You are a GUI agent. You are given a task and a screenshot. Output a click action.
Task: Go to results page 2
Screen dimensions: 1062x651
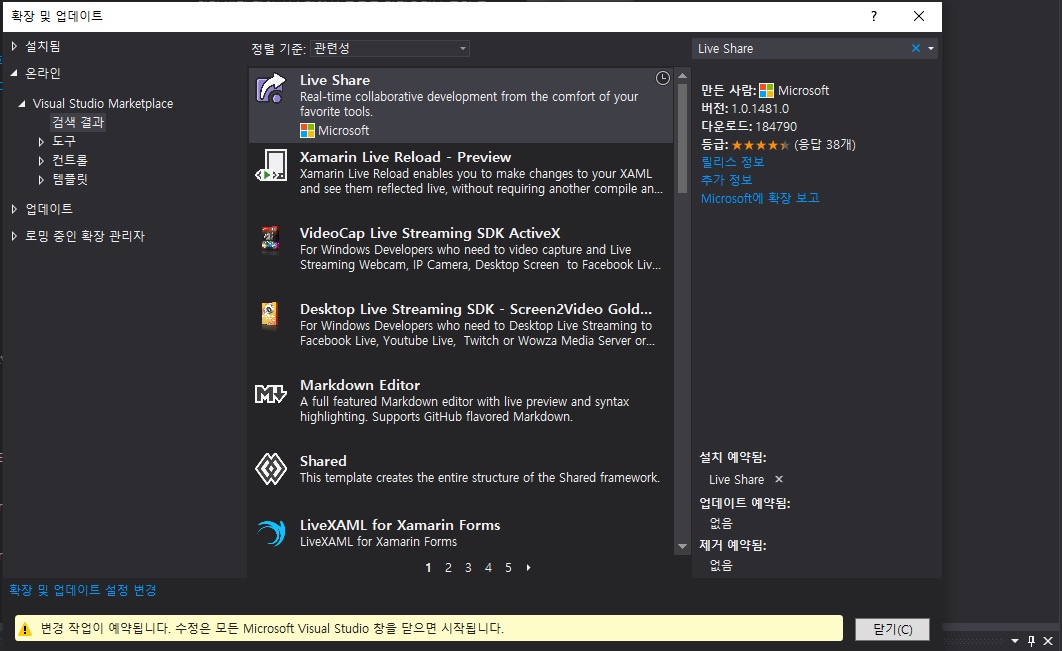point(448,568)
